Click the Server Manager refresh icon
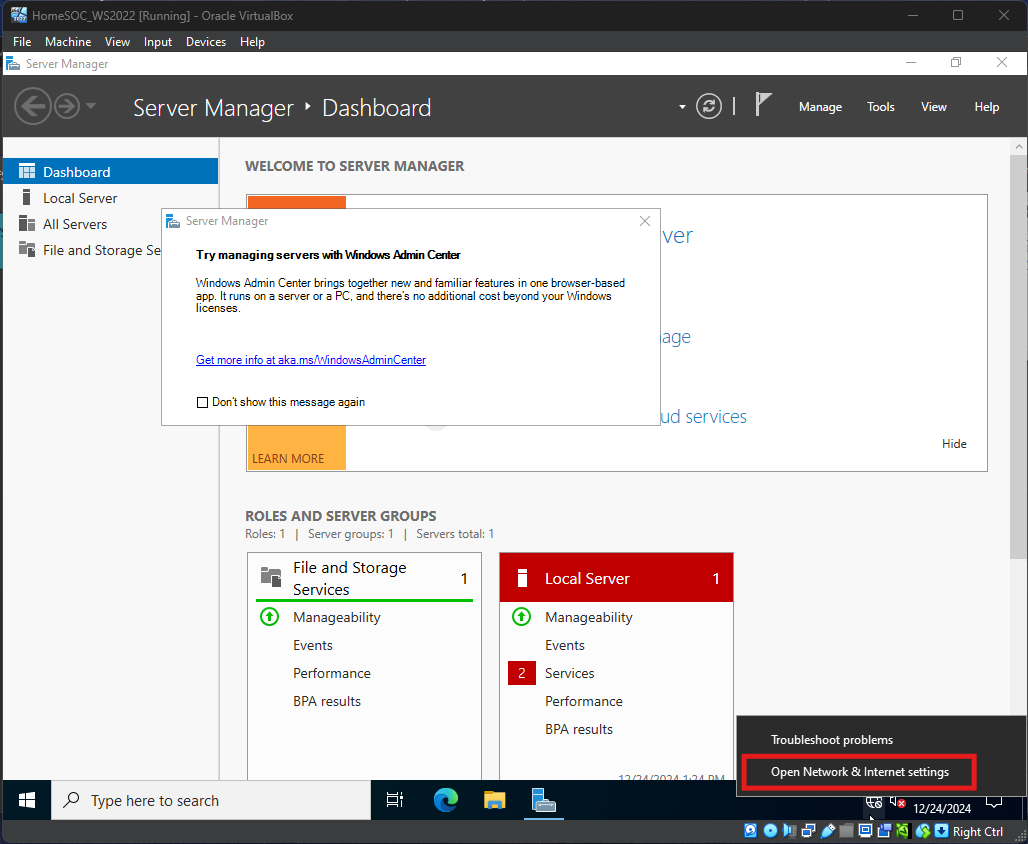The width and height of the screenshot is (1028, 844). (x=709, y=107)
